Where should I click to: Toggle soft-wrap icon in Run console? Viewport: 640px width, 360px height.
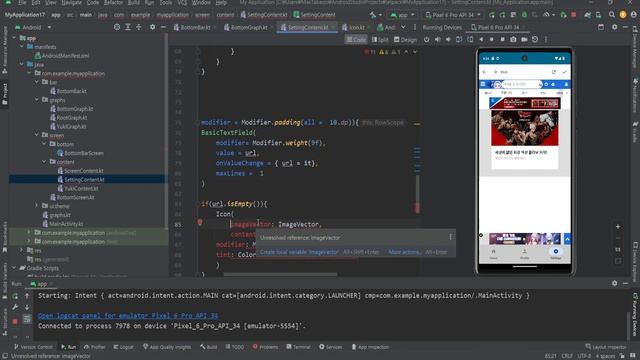point(27,319)
